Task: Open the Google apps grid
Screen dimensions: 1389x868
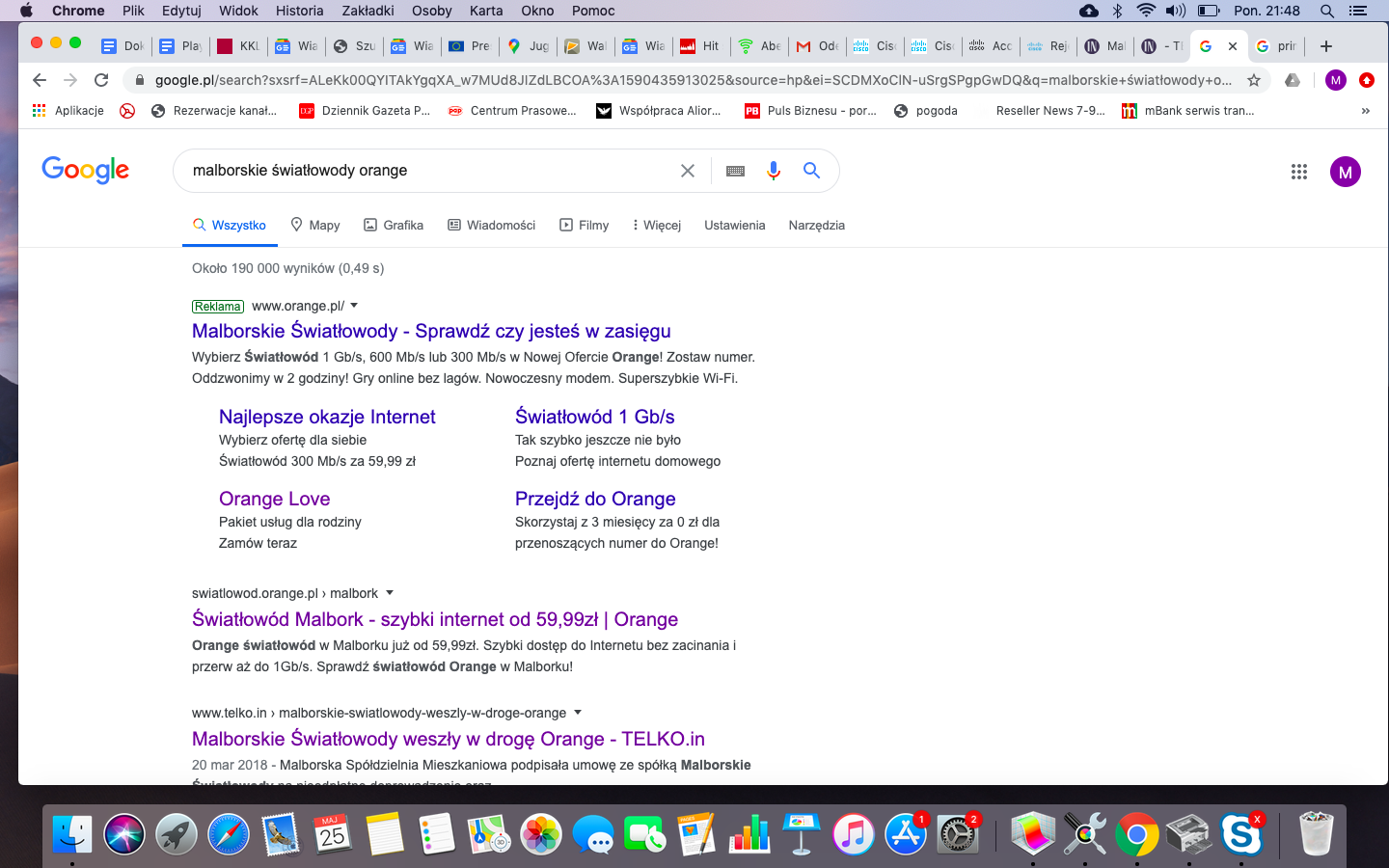Action: click(1299, 172)
